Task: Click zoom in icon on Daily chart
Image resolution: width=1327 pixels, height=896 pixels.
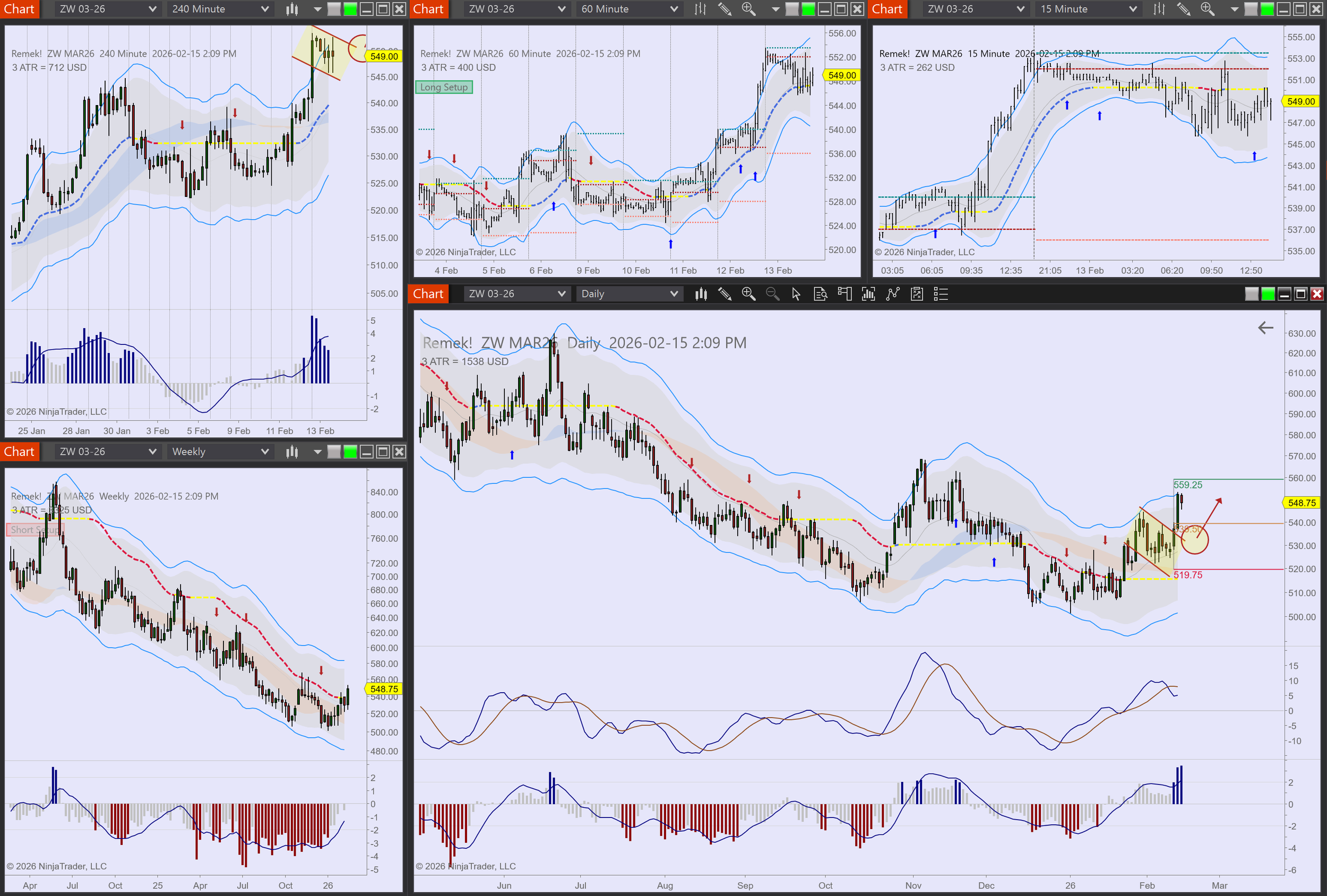Action: pos(748,294)
